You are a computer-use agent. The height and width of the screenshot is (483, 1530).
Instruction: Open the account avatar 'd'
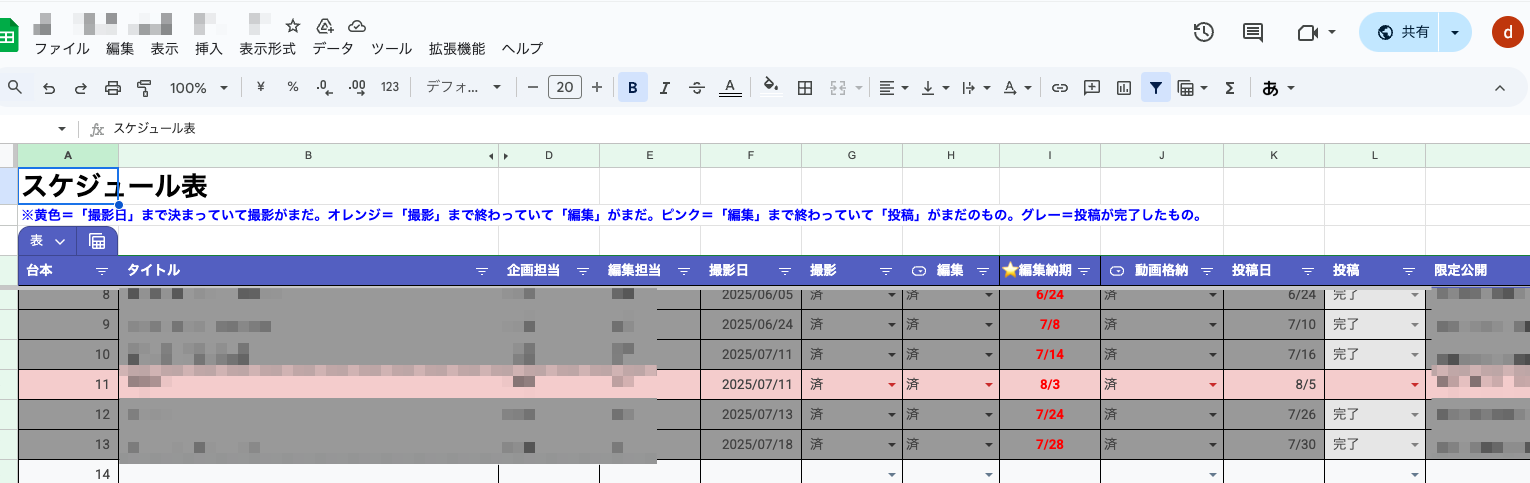pos(1507,32)
